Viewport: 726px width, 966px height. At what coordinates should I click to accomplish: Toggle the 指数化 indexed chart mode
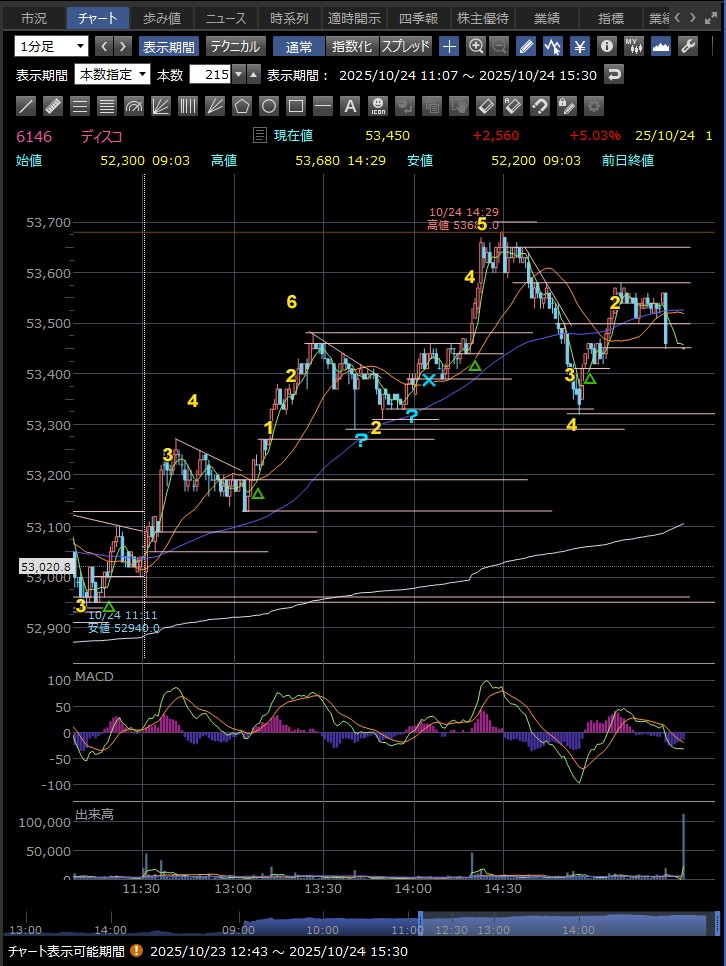click(352, 46)
